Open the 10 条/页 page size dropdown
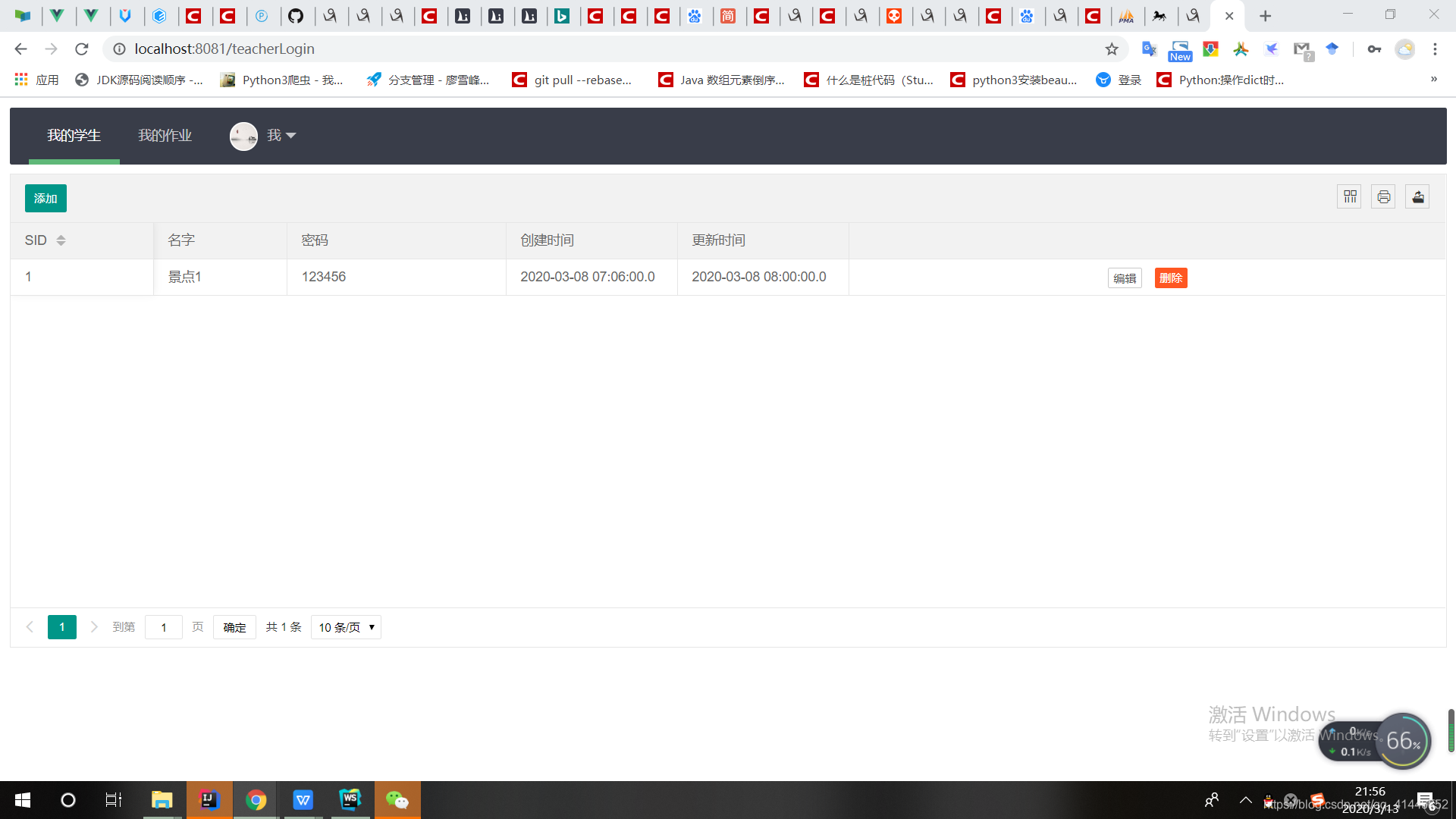This screenshot has width=1456, height=819. pyautogui.click(x=346, y=627)
